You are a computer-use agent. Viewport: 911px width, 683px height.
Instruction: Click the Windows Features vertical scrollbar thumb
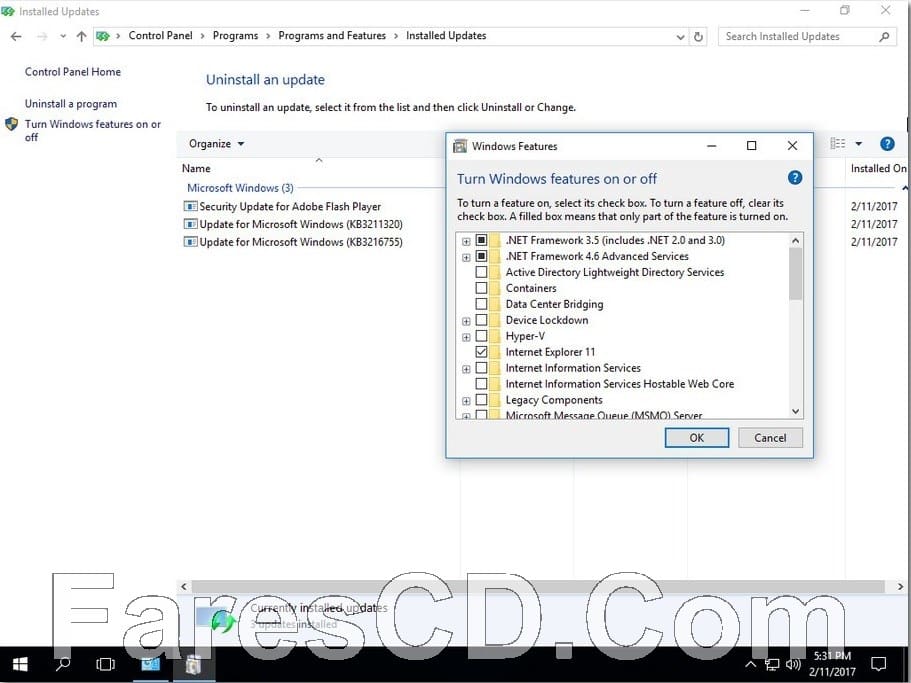pos(795,274)
